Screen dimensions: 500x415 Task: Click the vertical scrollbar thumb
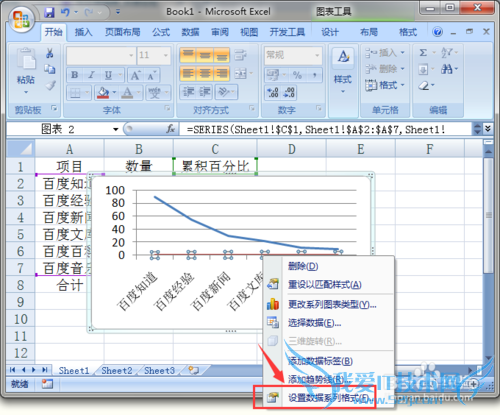(489, 216)
